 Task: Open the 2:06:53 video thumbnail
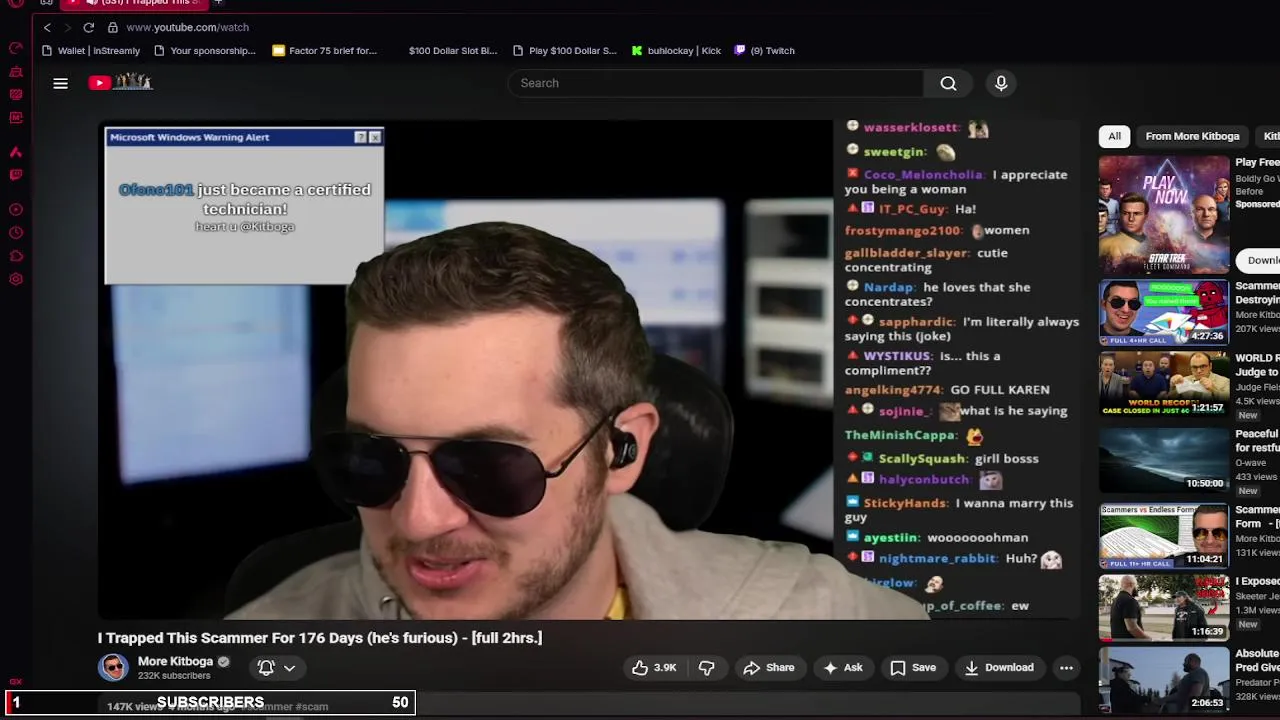tap(1164, 680)
